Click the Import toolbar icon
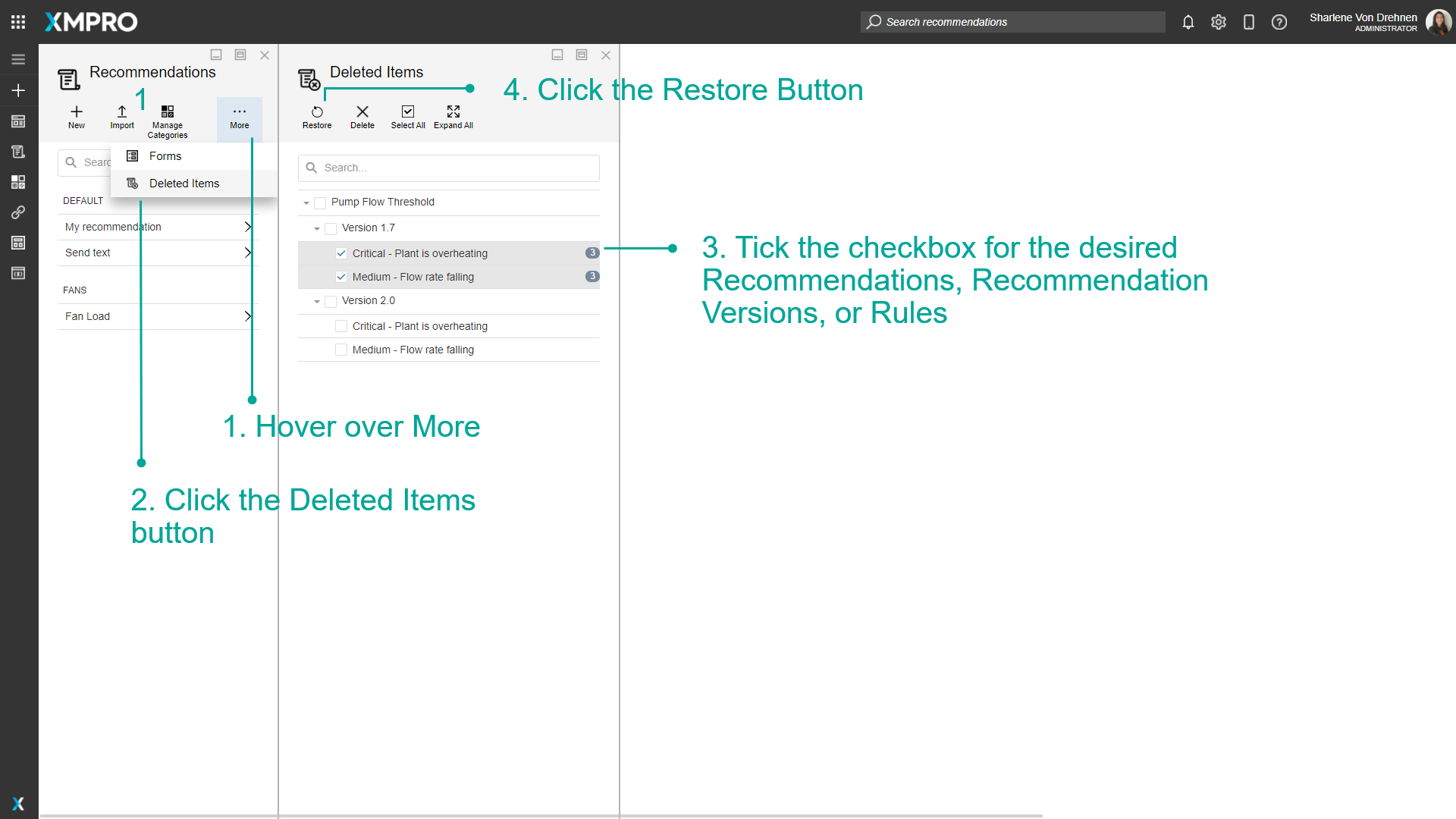Viewport: 1456px width, 819px height. pos(121,116)
